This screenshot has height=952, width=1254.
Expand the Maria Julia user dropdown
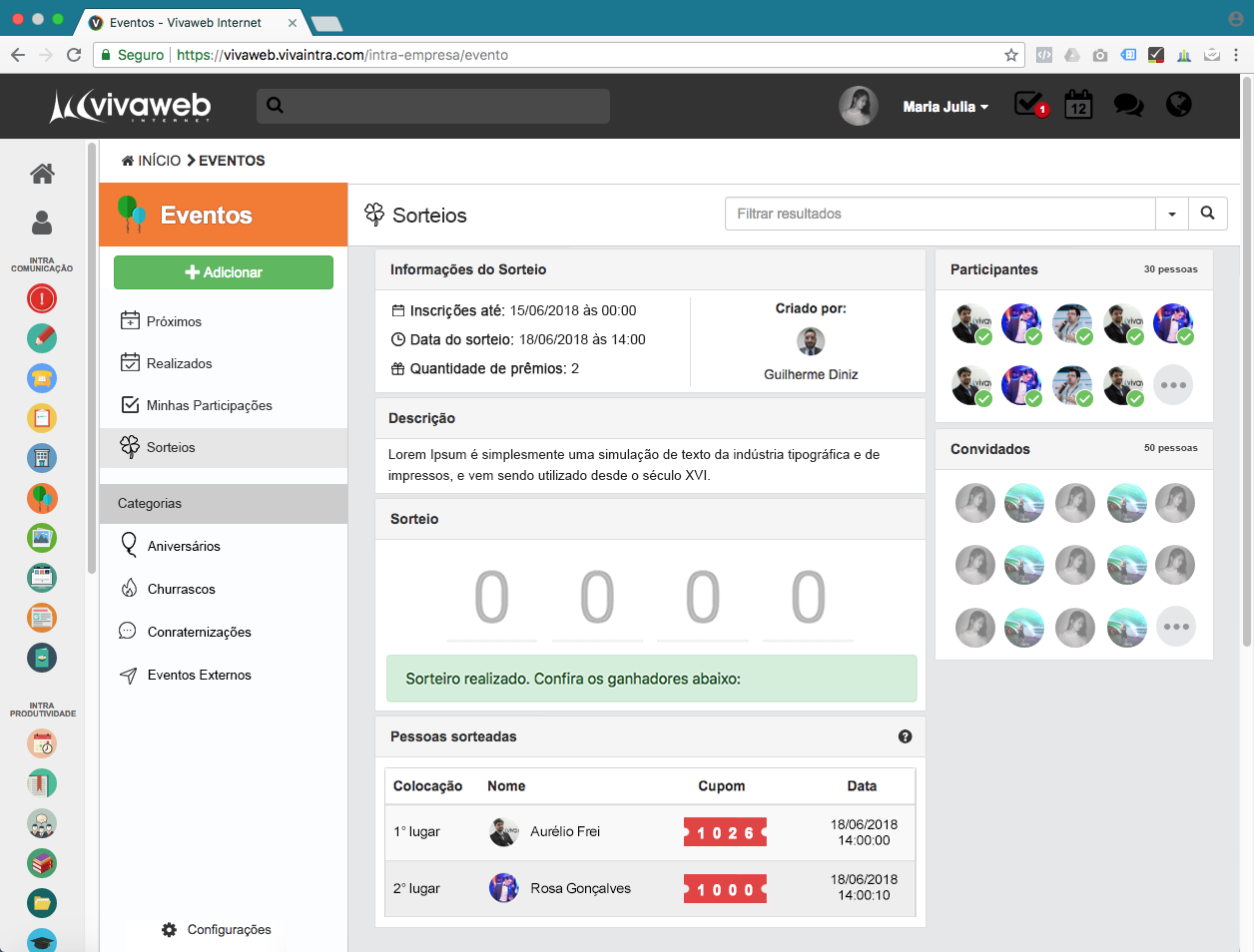(x=944, y=107)
